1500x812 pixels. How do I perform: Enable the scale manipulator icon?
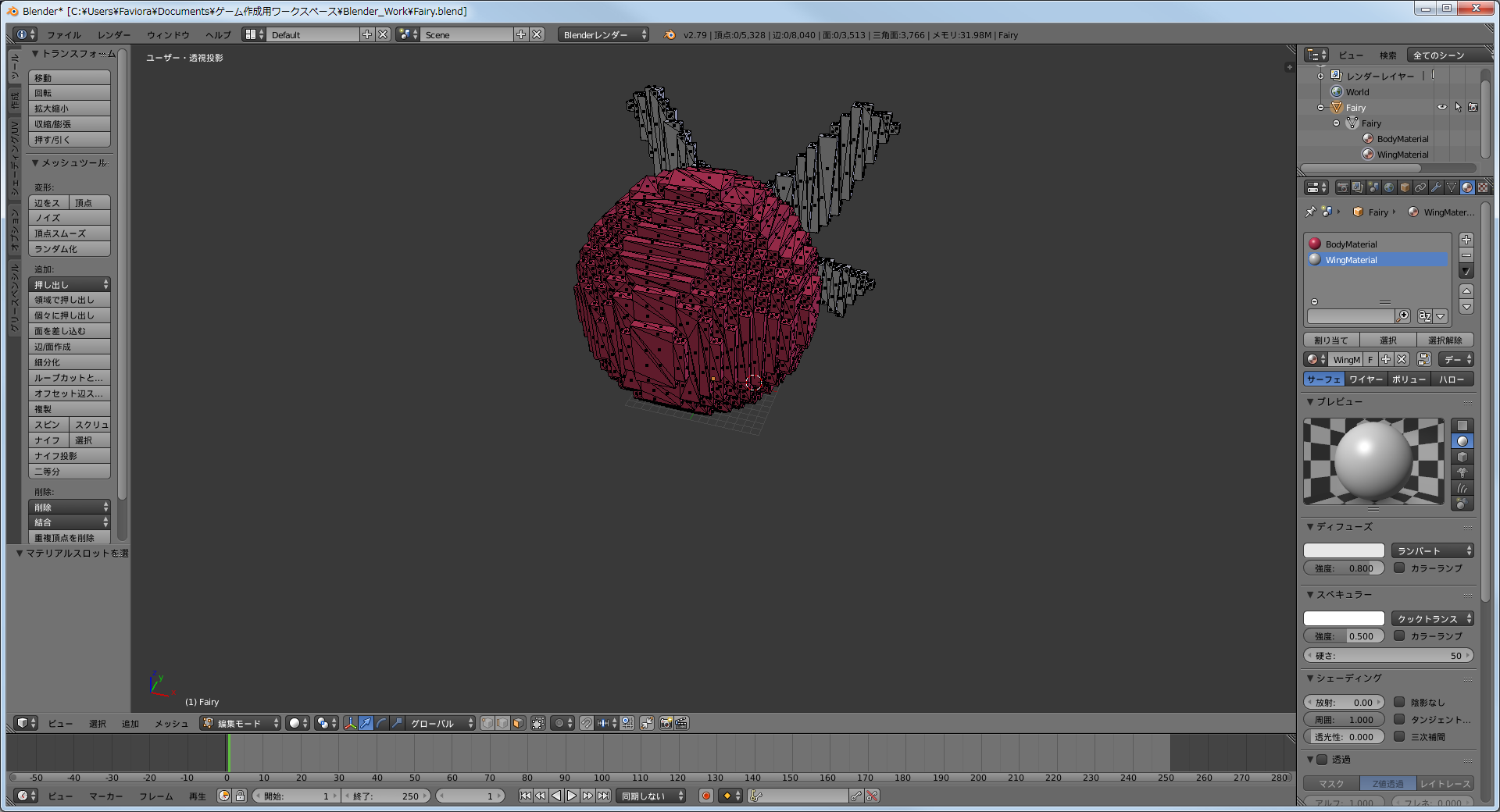pyautogui.click(x=397, y=723)
